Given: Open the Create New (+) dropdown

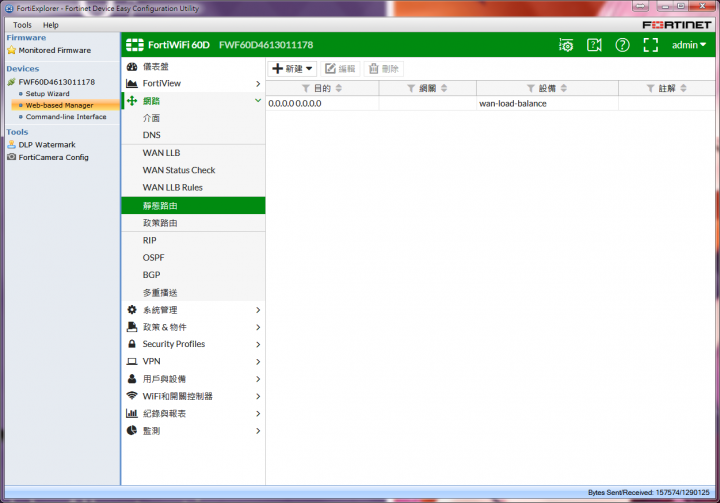Looking at the screenshot, I should [x=292, y=69].
